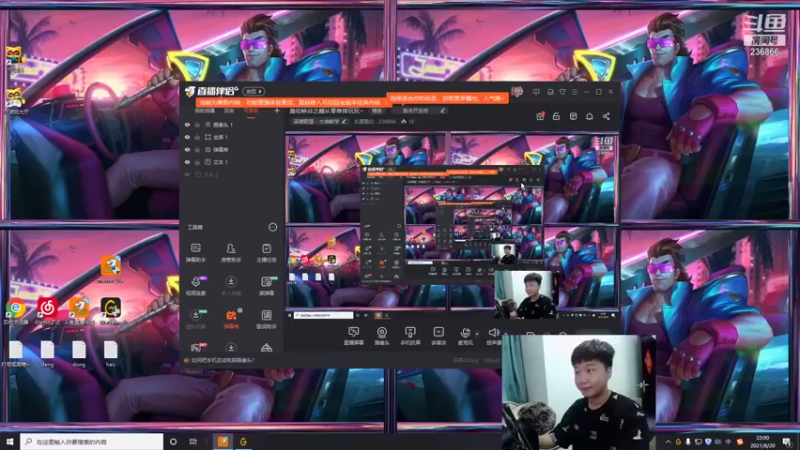Follow the arrow on orange compatibility banner
This screenshot has height=450, width=800.
(386, 103)
